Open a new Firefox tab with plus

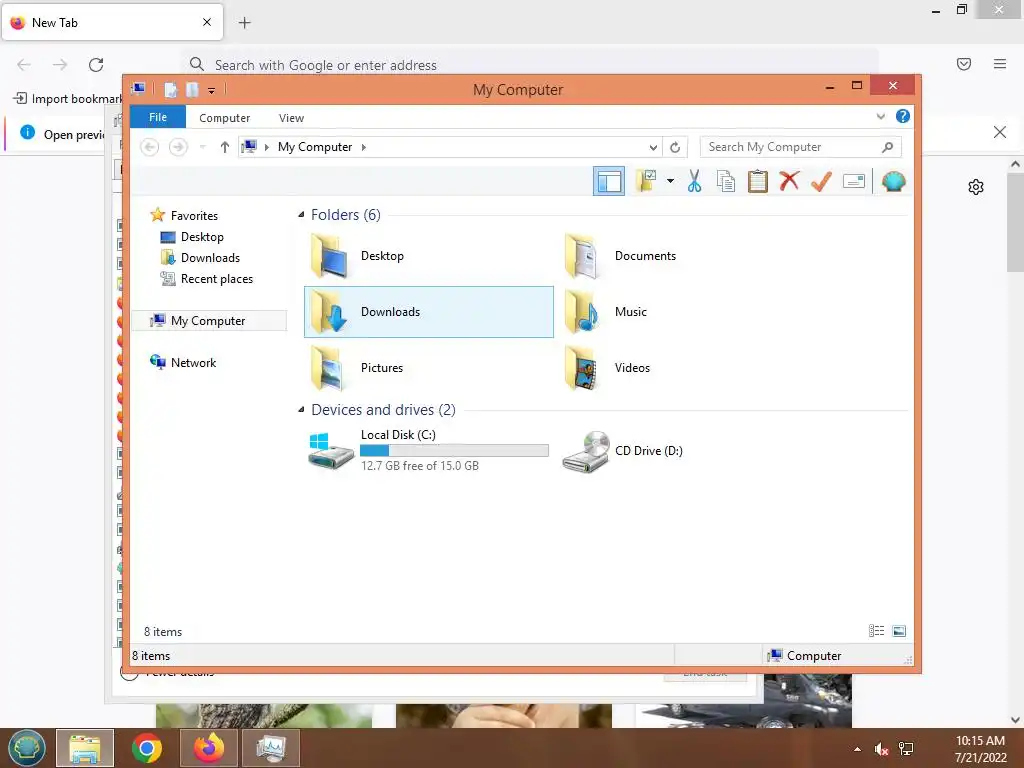pos(244,23)
